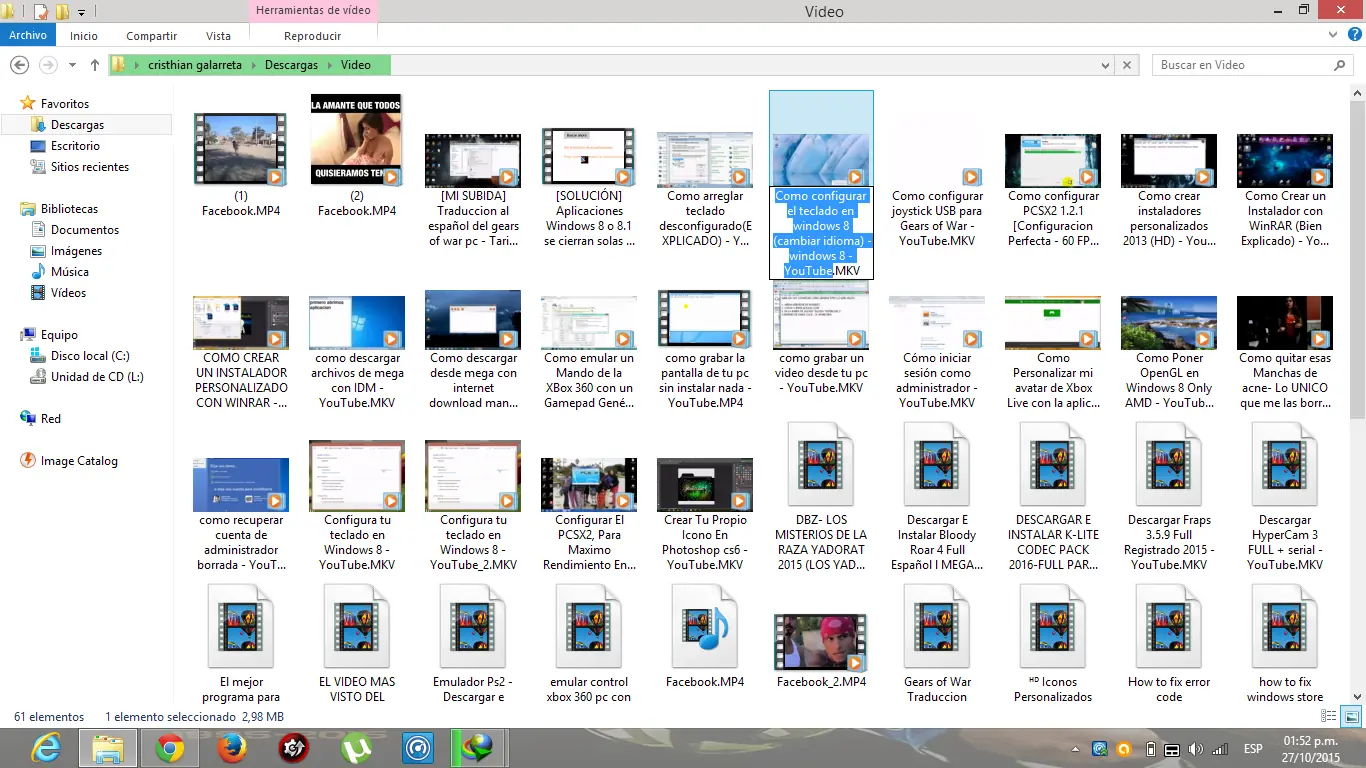Viewport: 1366px width, 768px height.
Task: Select the Facebook_2.MP4 video thumbnail
Action: click(821, 642)
